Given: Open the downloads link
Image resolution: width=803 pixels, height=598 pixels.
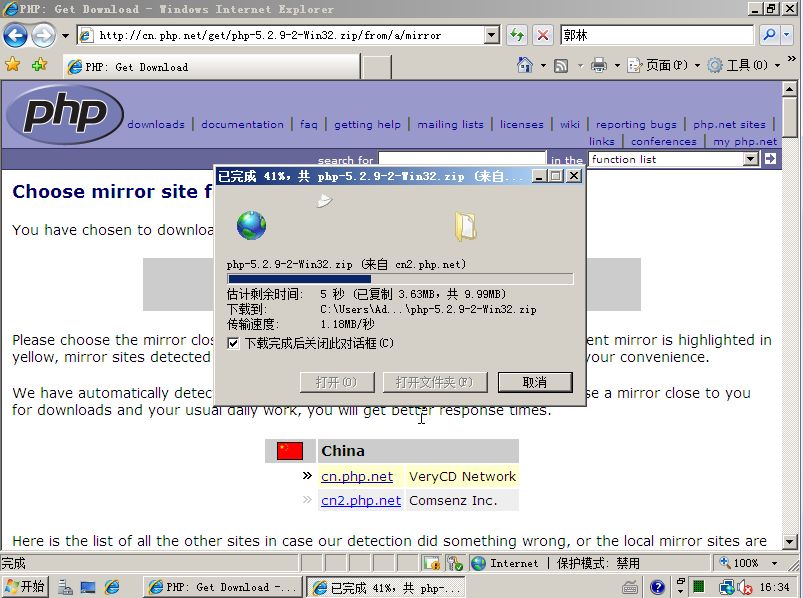Looking at the screenshot, I should pos(156,124).
